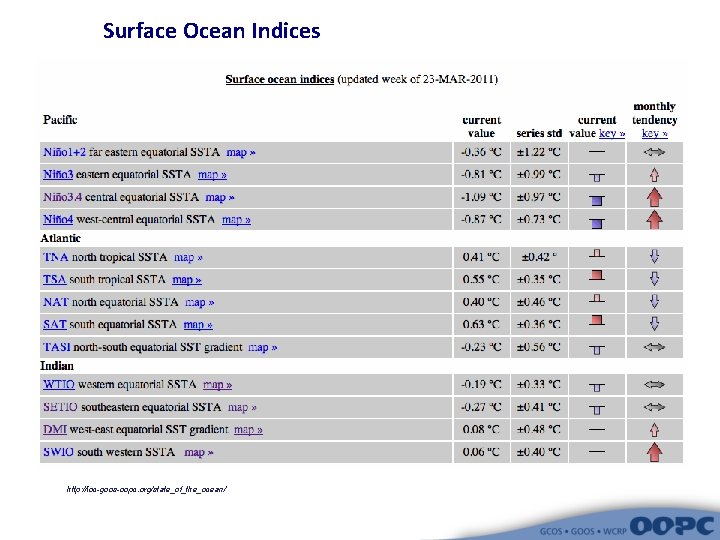720x540 pixels.
Task: Click the NAT down tendency arrow
Action: (x=654, y=301)
